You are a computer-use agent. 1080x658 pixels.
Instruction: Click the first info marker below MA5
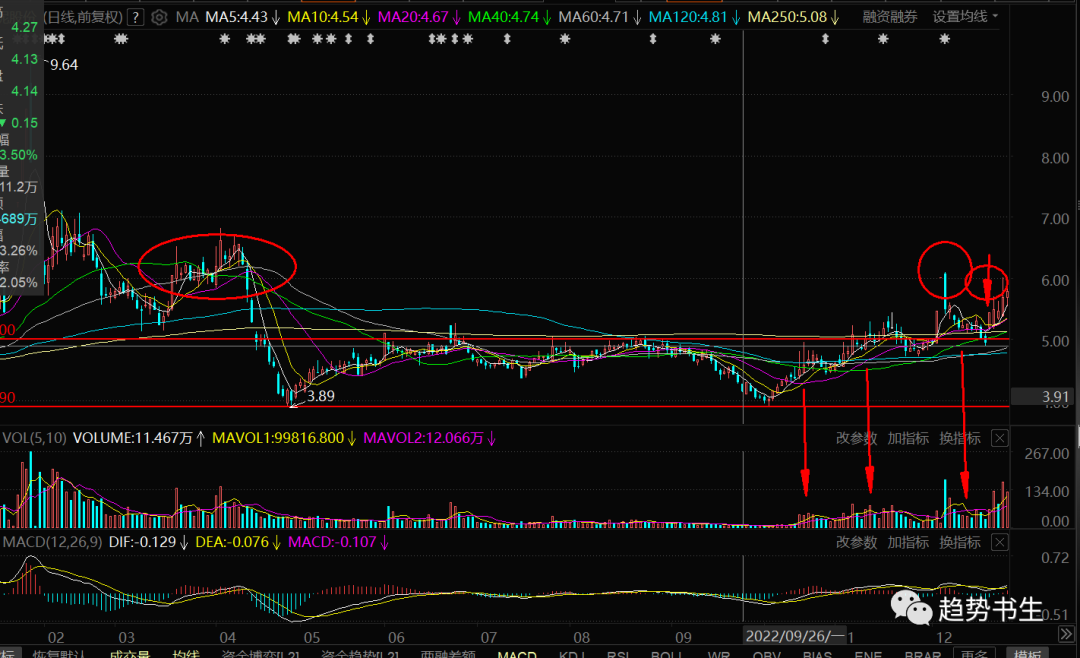(225, 39)
